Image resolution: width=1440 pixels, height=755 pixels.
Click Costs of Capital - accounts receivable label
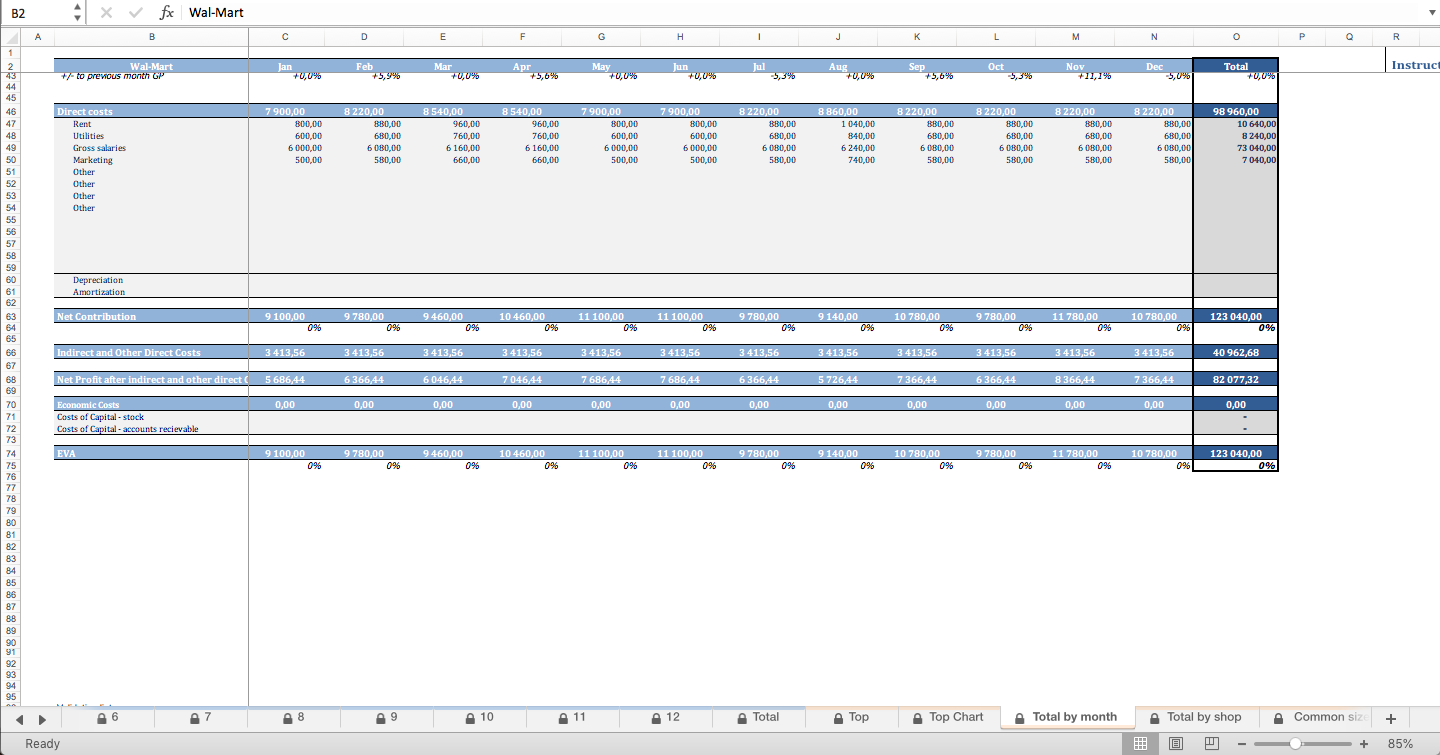click(x=127, y=429)
